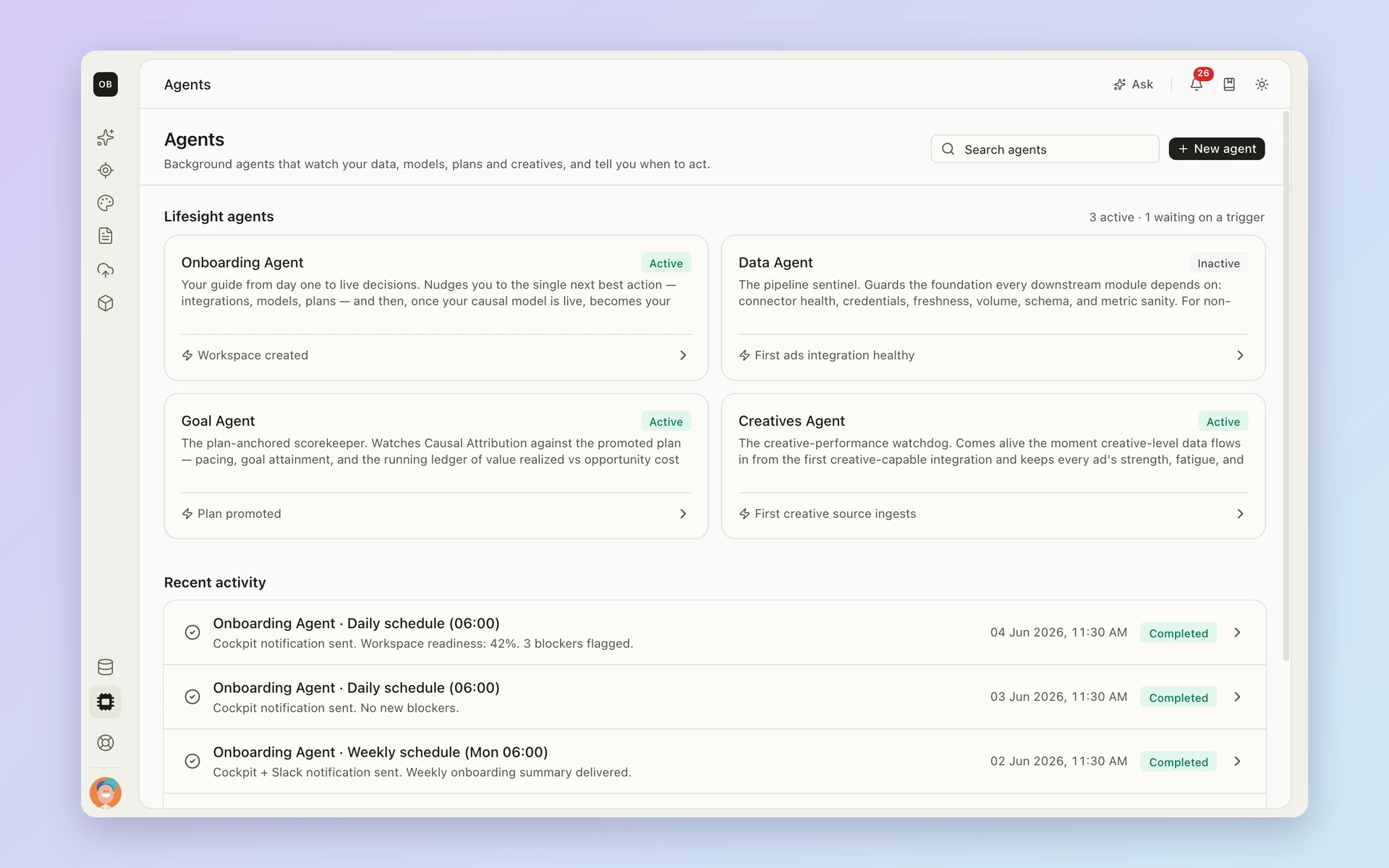This screenshot has height=868, width=1389.
Task: Open the sparkles AI sidebar icon
Action: click(x=106, y=137)
